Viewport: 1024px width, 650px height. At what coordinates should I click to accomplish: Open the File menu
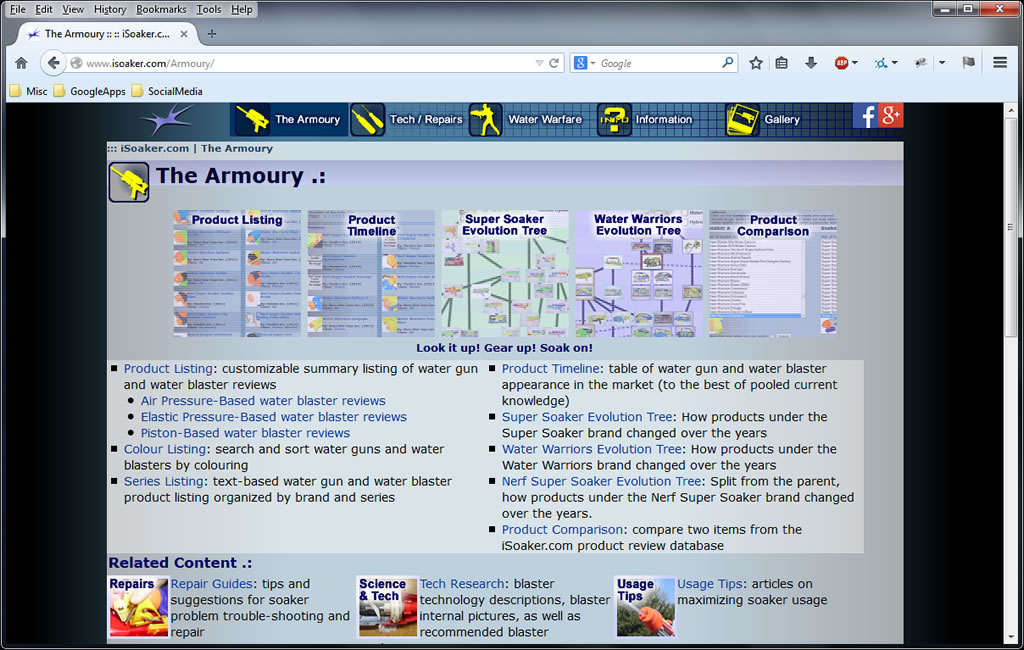pos(18,9)
